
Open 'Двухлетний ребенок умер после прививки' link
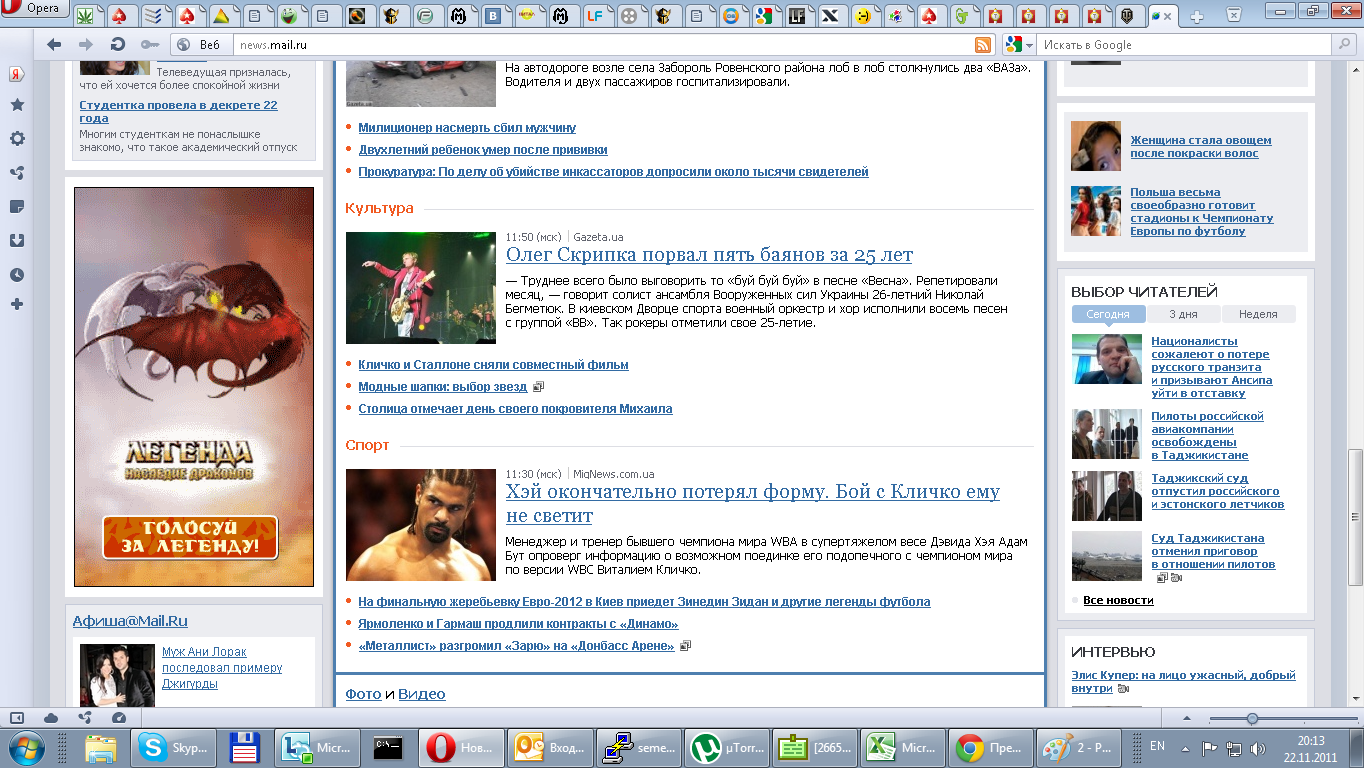[x=483, y=150]
